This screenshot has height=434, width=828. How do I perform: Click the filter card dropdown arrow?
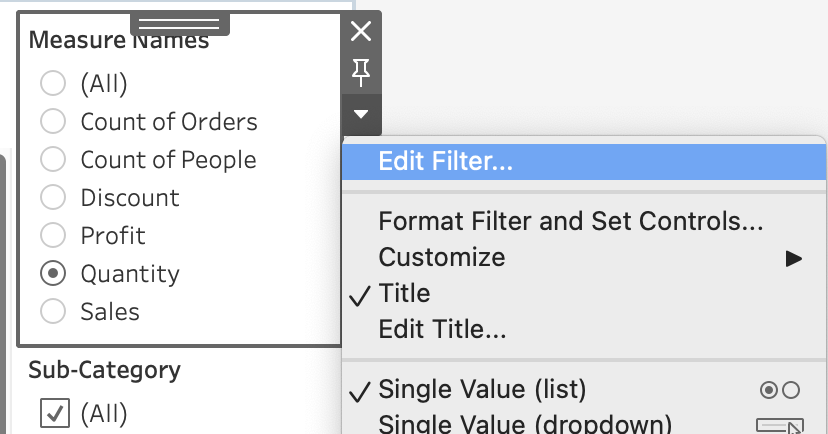(x=361, y=114)
